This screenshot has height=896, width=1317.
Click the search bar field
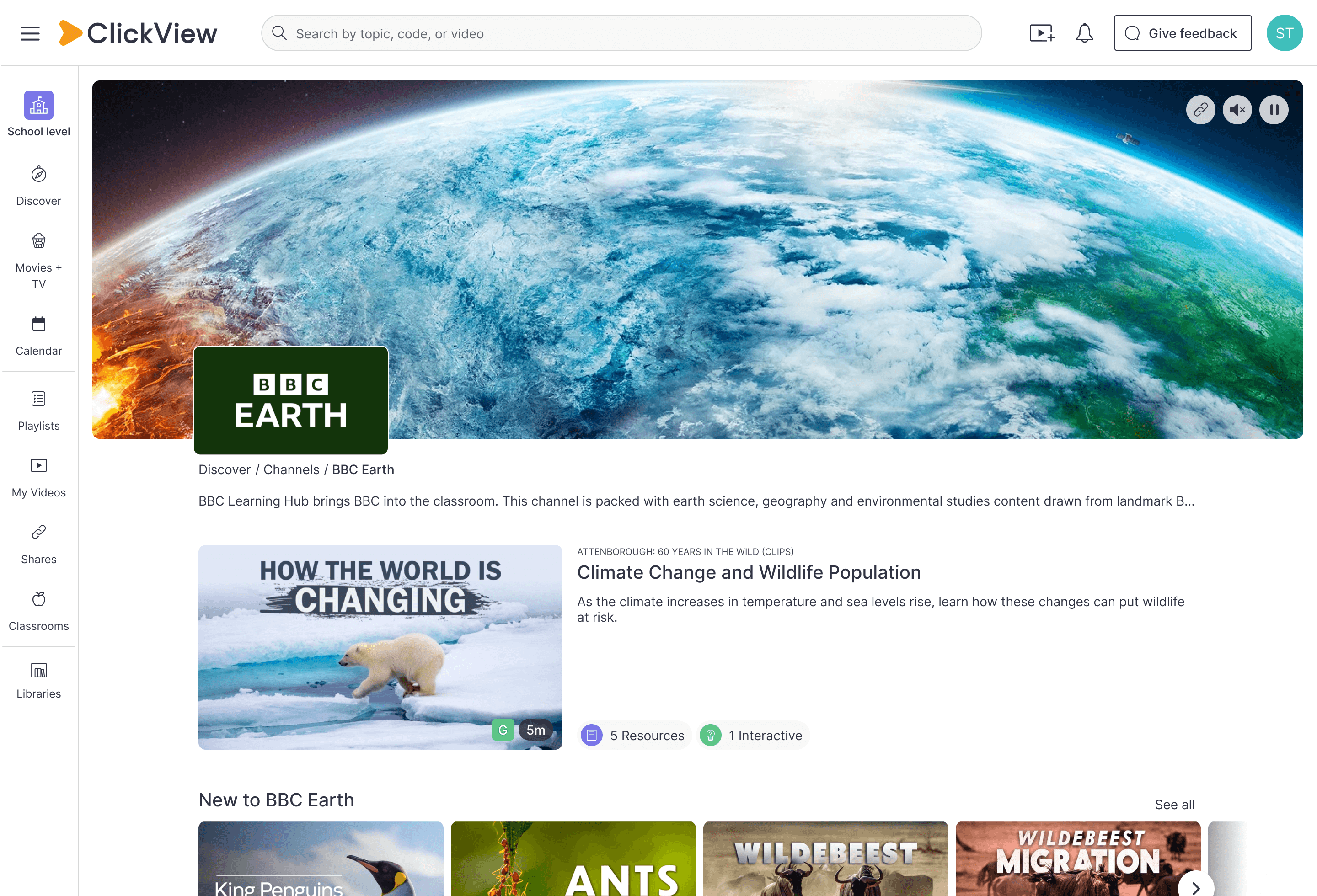(x=621, y=33)
